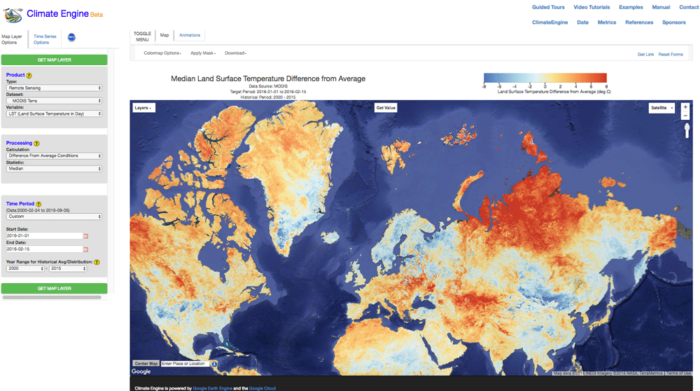The width and height of the screenshot is (700, 391).
Task: Click the End Date calendar icon
Action: click(86, 249)
